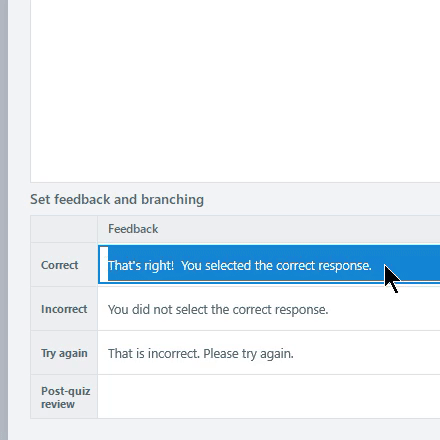Image resolution: width=440 pixels, height=440 pixels.
Task: Select the Post-quiz review row label
Action: pos(65,397)
